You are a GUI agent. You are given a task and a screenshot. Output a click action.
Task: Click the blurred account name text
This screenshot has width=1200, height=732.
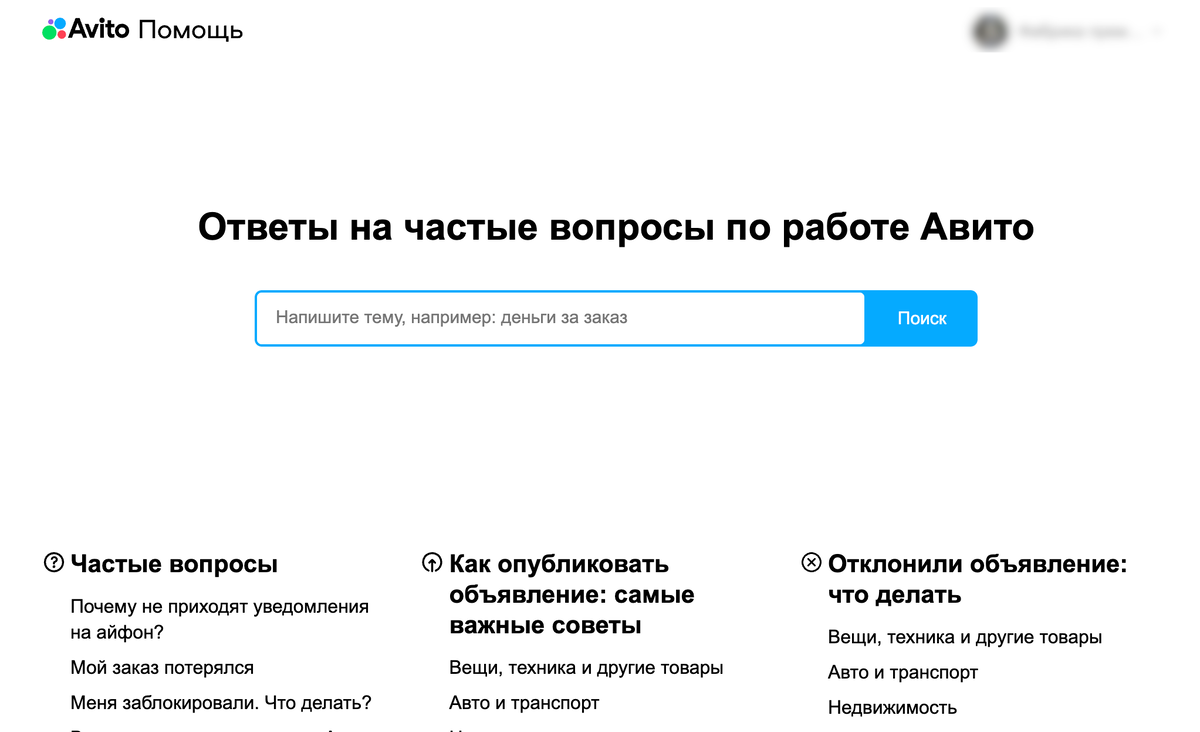pos(1078,32)
